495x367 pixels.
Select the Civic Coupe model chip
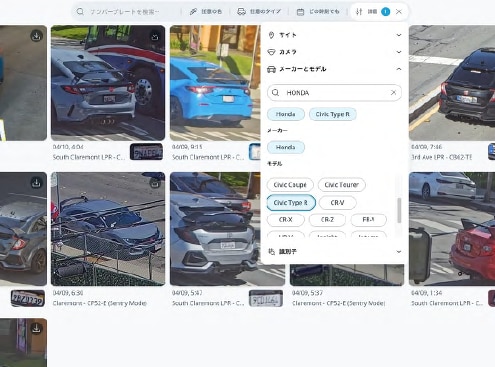pyautogui.click(x=290, y=185)
